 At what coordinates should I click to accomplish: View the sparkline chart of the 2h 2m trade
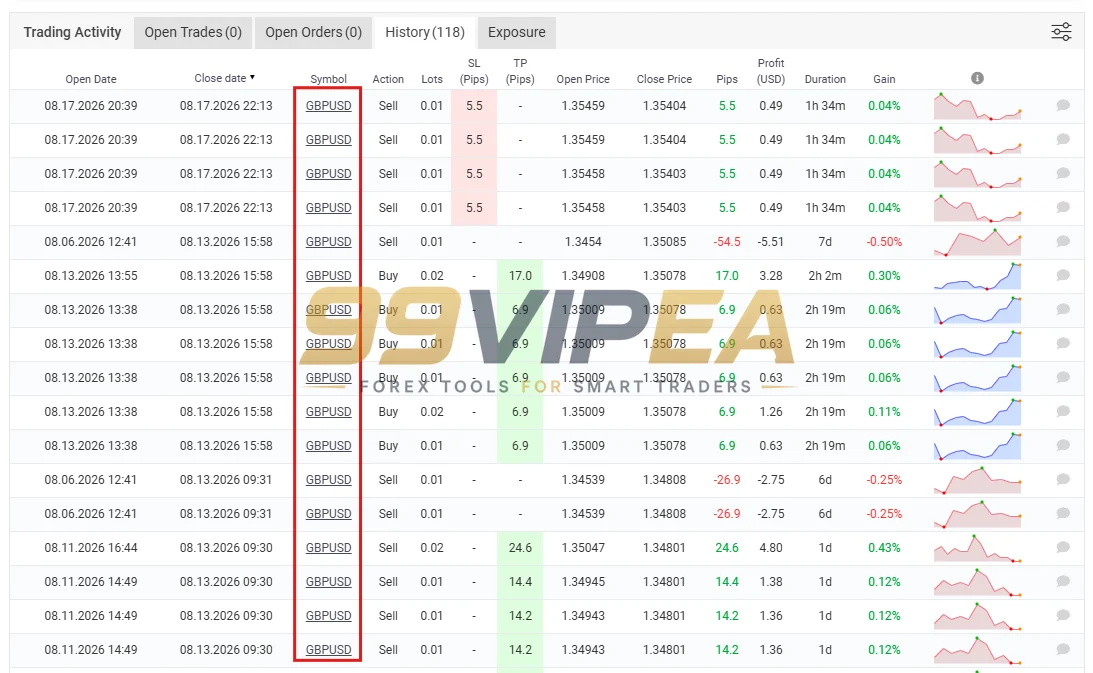(977, 276)
